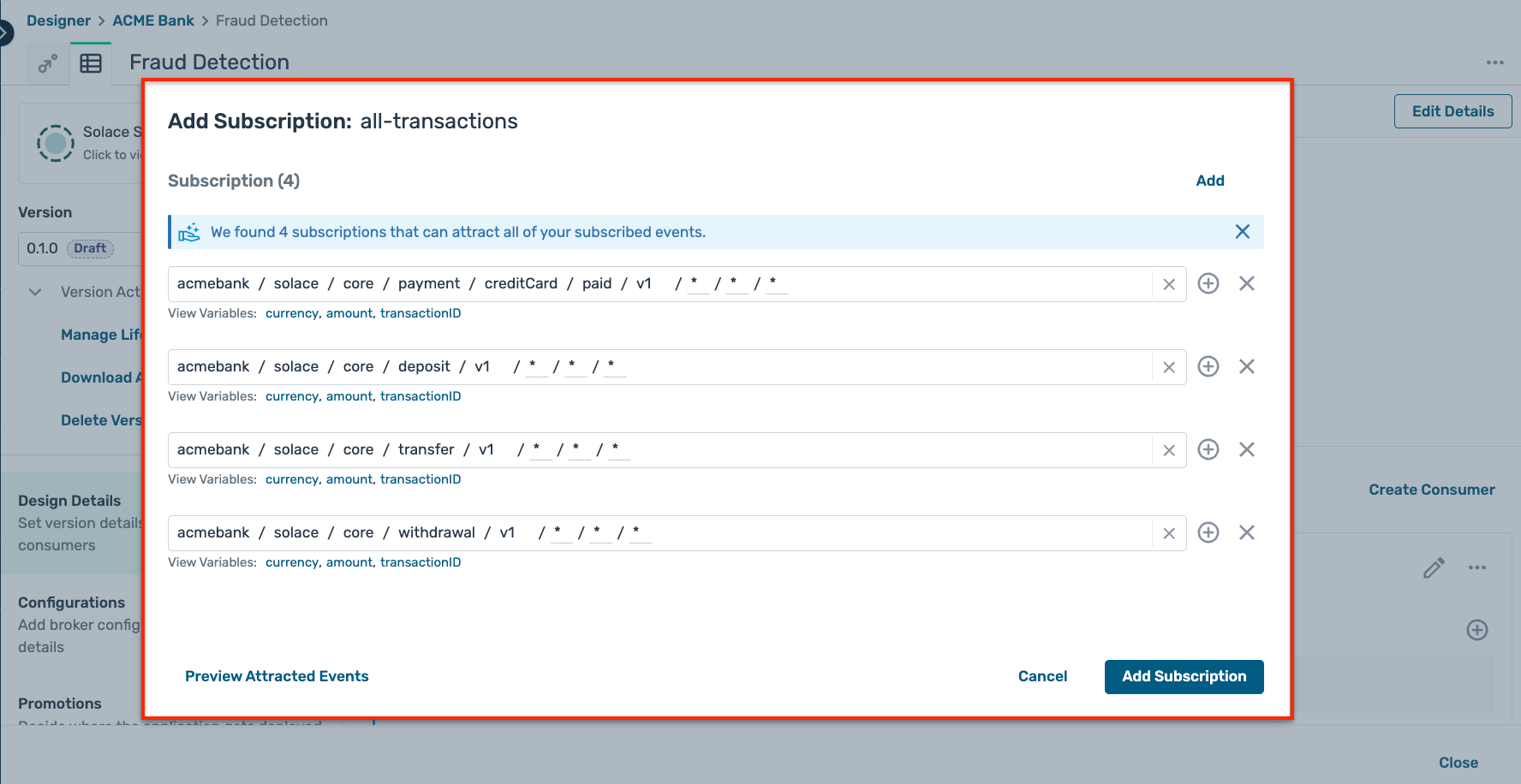Navigate to ACME Bank via the breadcrumb
Image resolution: width=1521 pixels, height=784 pixels.
(153, 20)
